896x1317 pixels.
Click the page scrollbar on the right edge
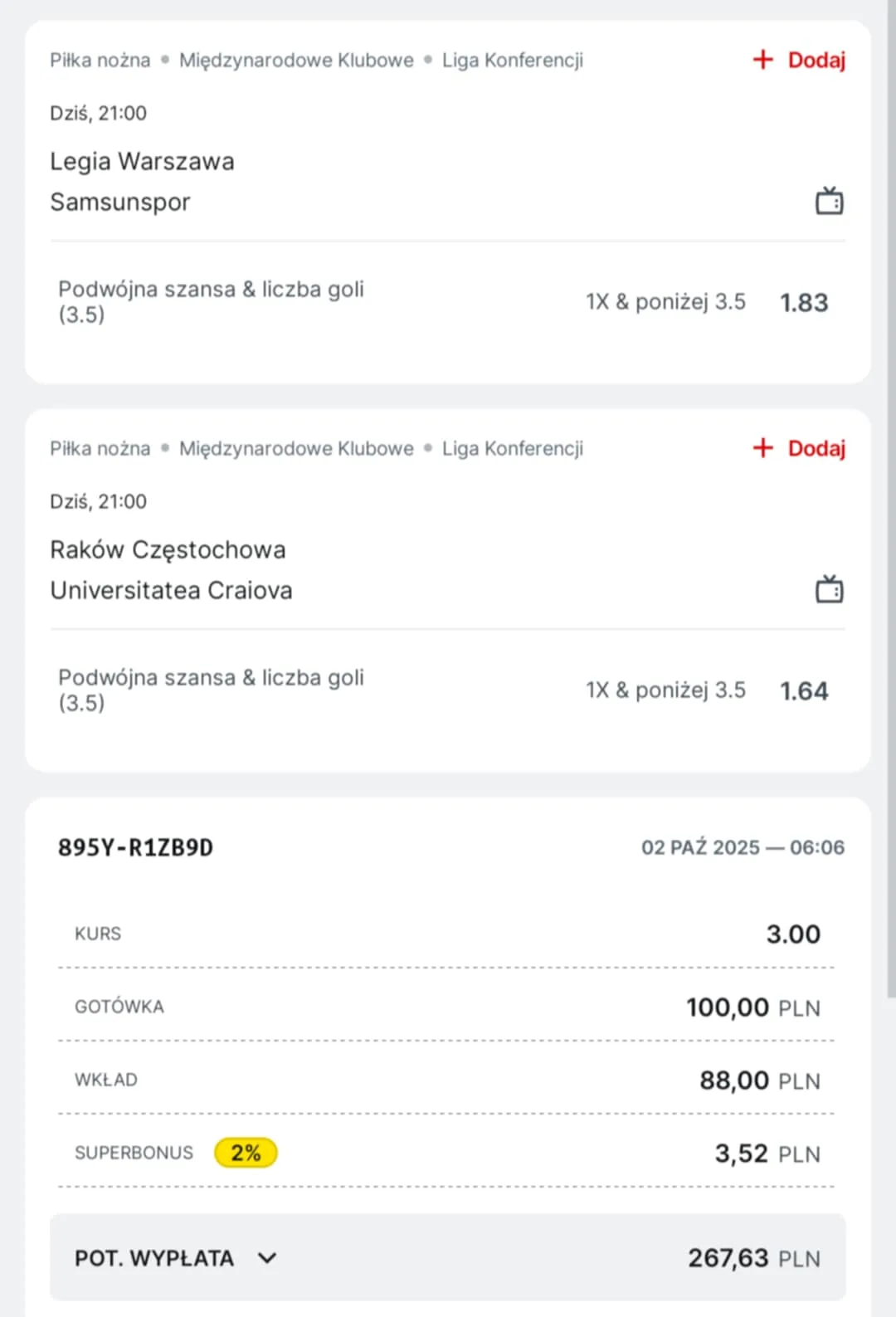(x=891, y=498)
